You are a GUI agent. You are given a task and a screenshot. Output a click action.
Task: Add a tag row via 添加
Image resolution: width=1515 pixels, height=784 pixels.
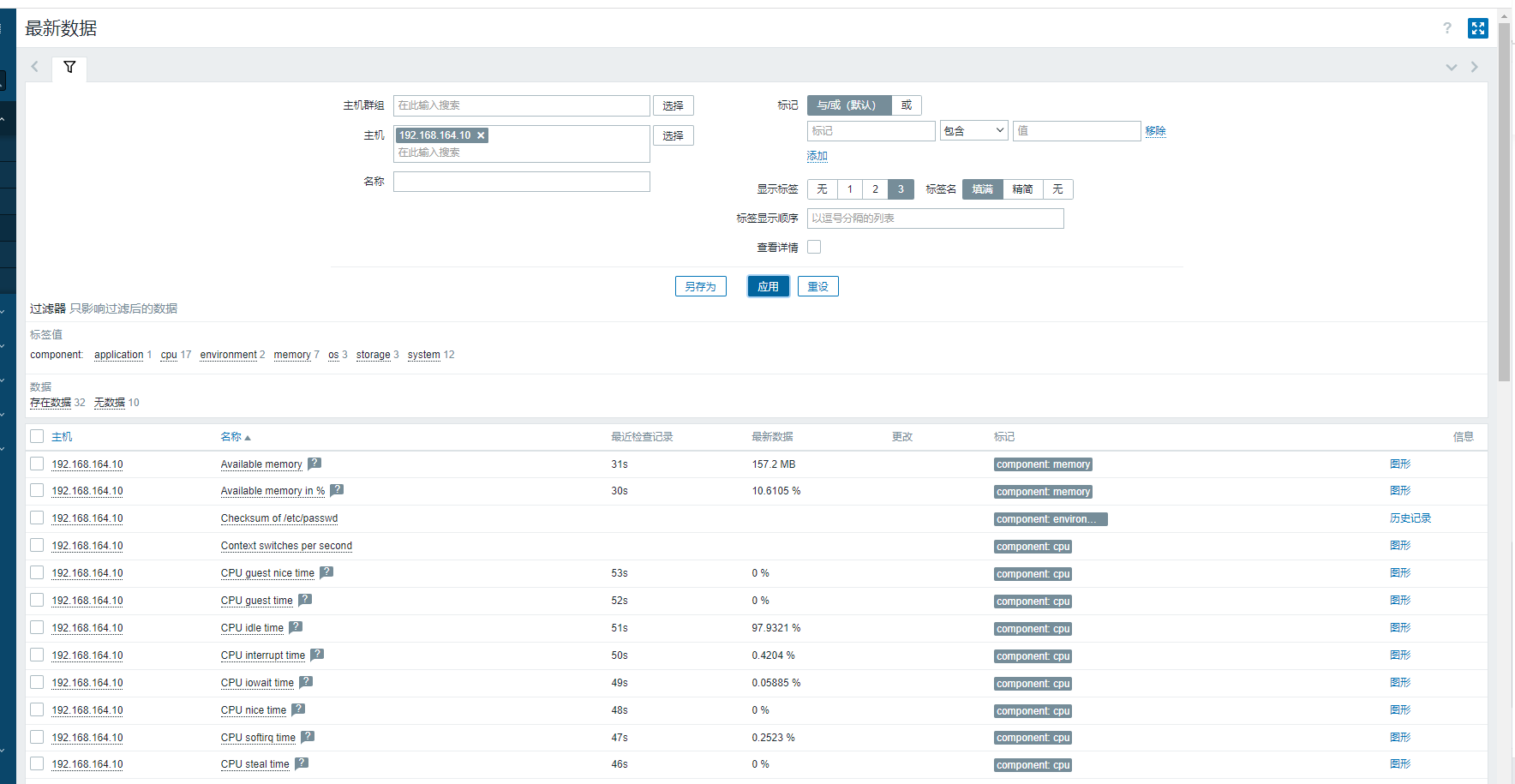(817, 156)
